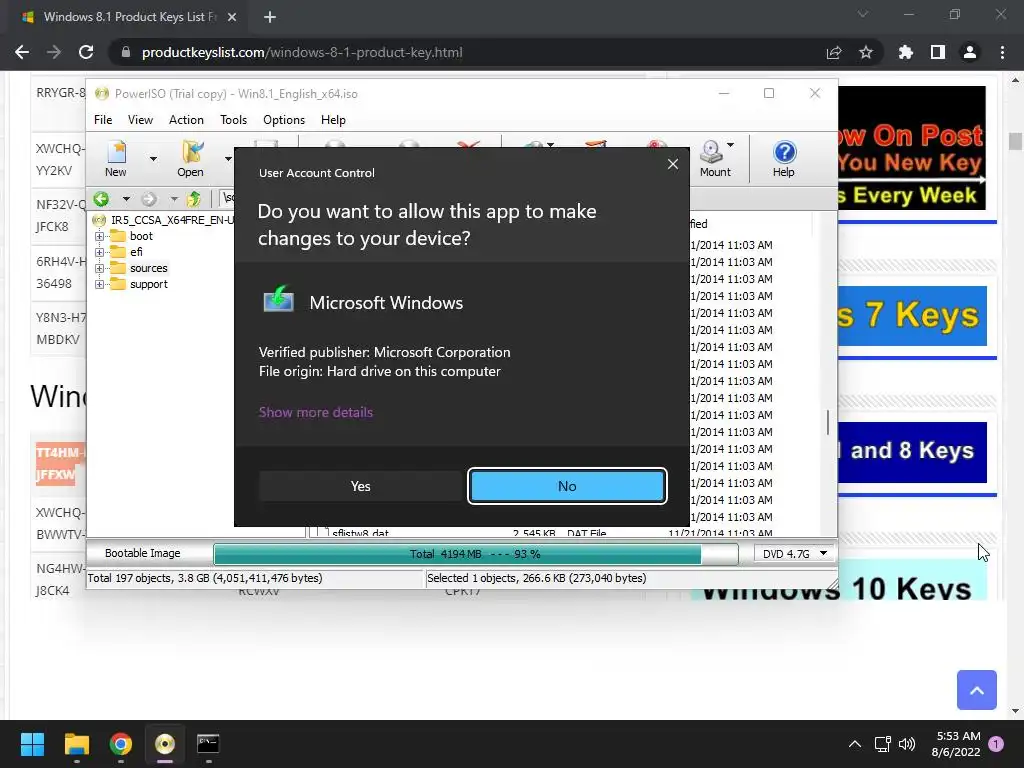Image resolution: width=1024 pixels, height=768 pixels.
Task: Reload the page in Chrome
Action: [86, 52]
